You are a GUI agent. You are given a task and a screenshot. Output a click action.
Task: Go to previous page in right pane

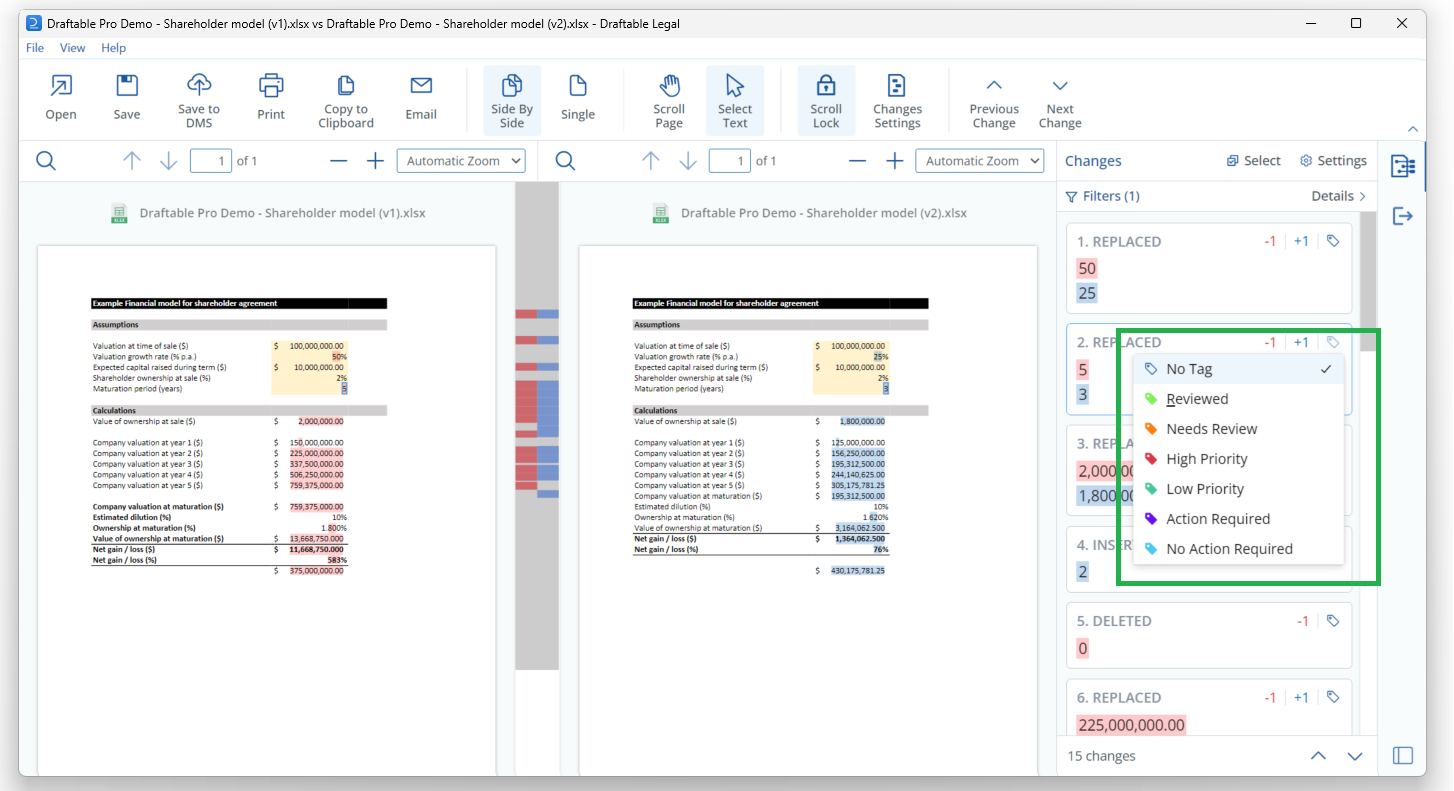point(651,161)
